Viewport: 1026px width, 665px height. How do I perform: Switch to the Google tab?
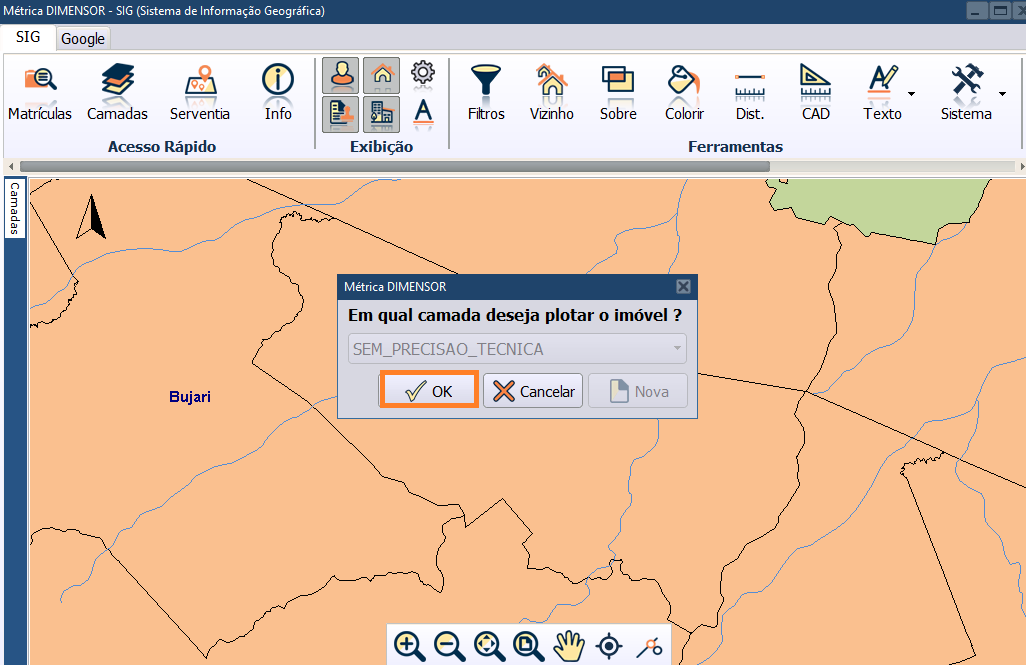(83, 39)
